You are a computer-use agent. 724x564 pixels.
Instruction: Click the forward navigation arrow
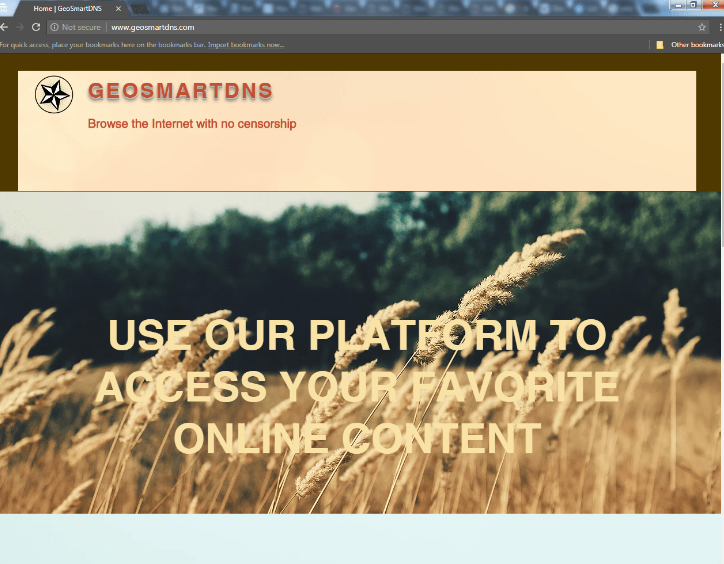tap(20, 27)
